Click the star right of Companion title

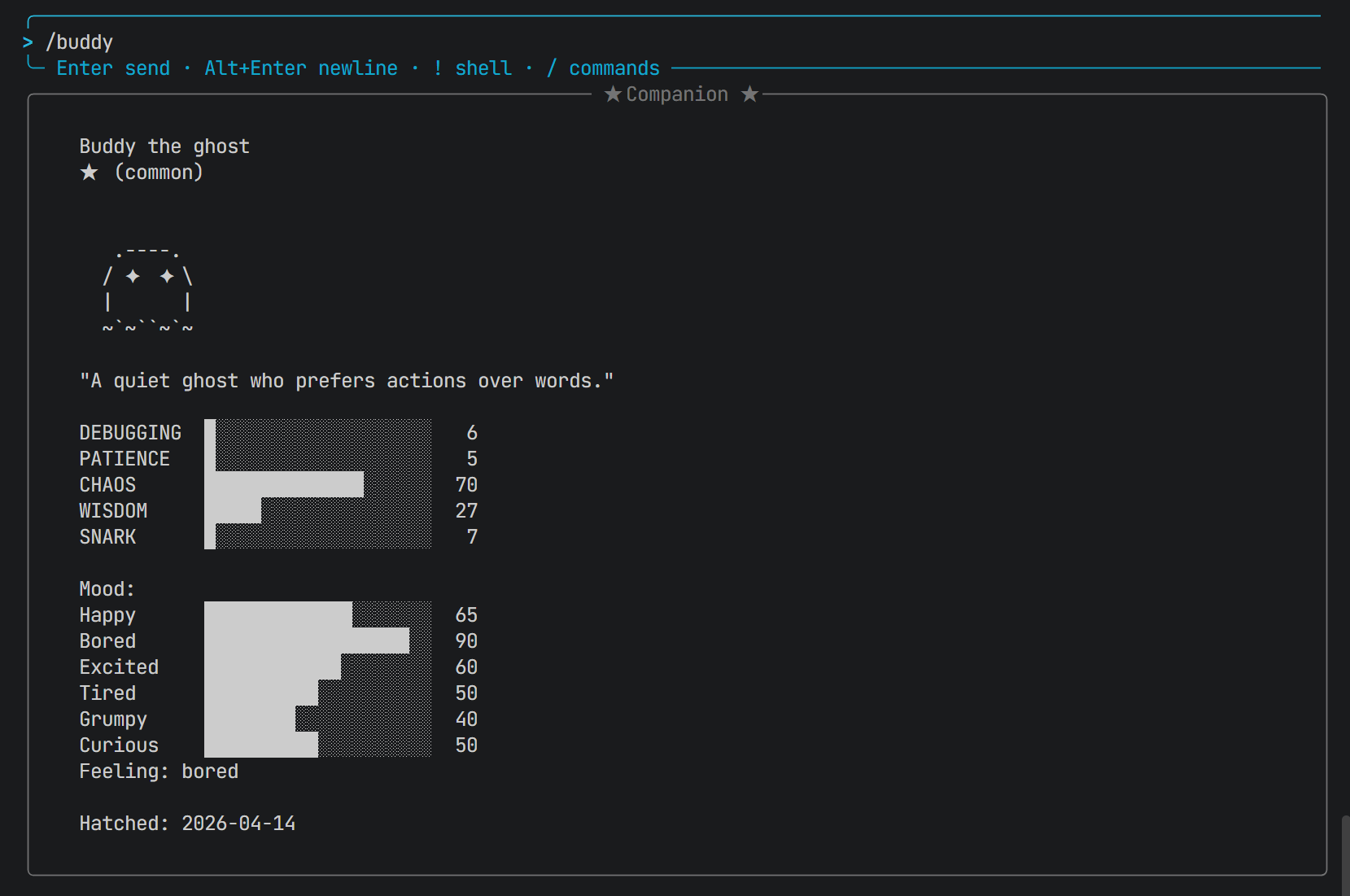point(749,94)
